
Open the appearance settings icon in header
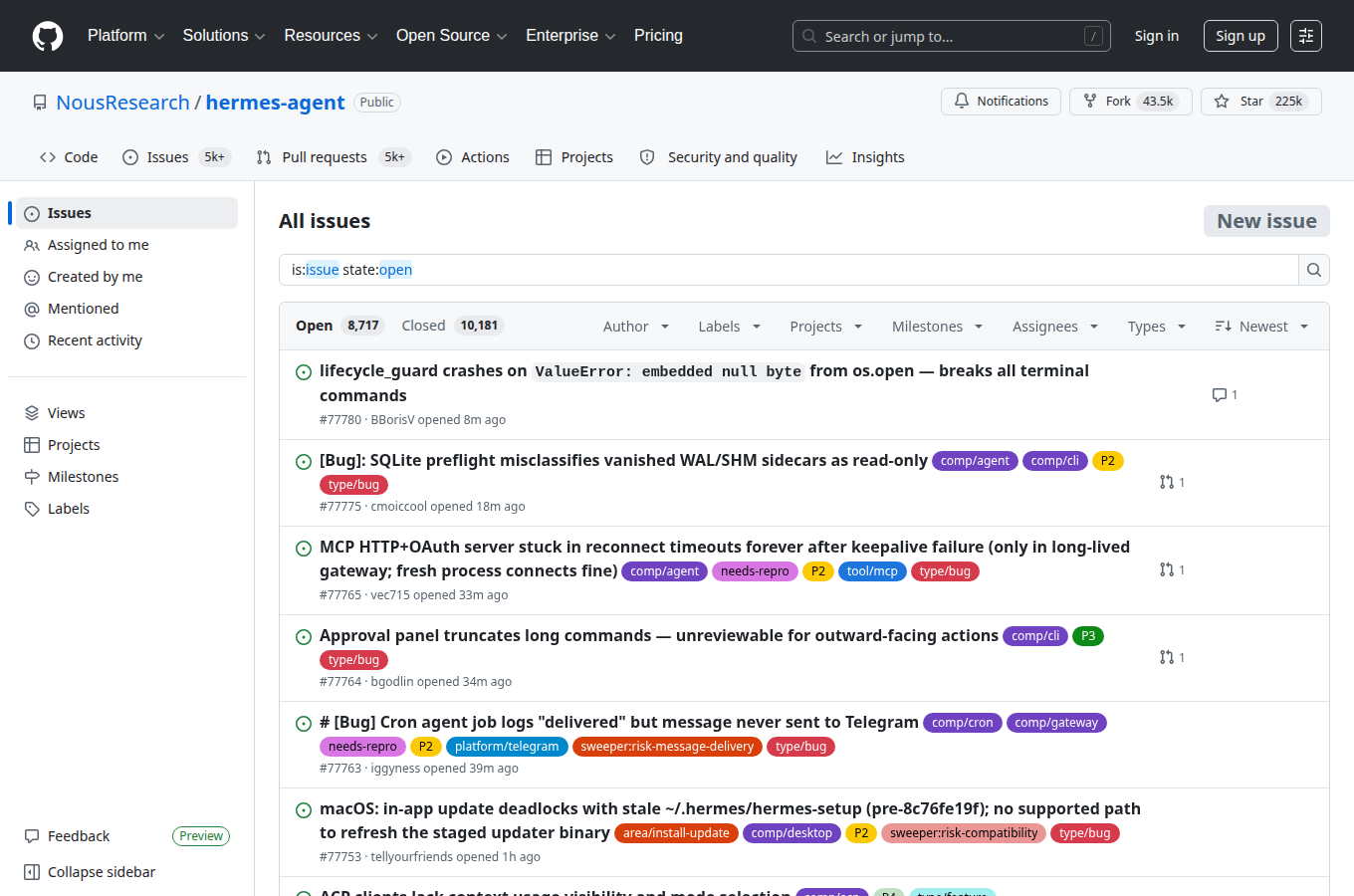(1306, 36)
